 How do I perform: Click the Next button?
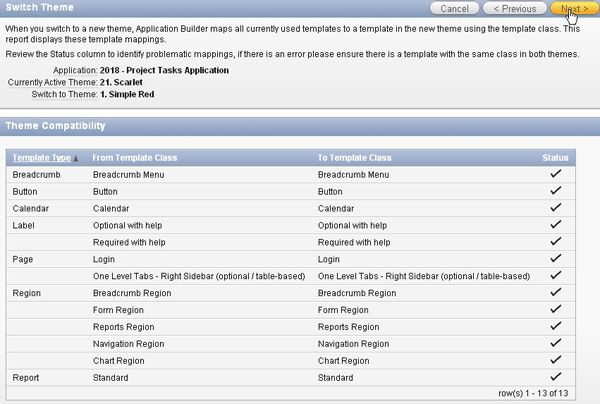571,8
